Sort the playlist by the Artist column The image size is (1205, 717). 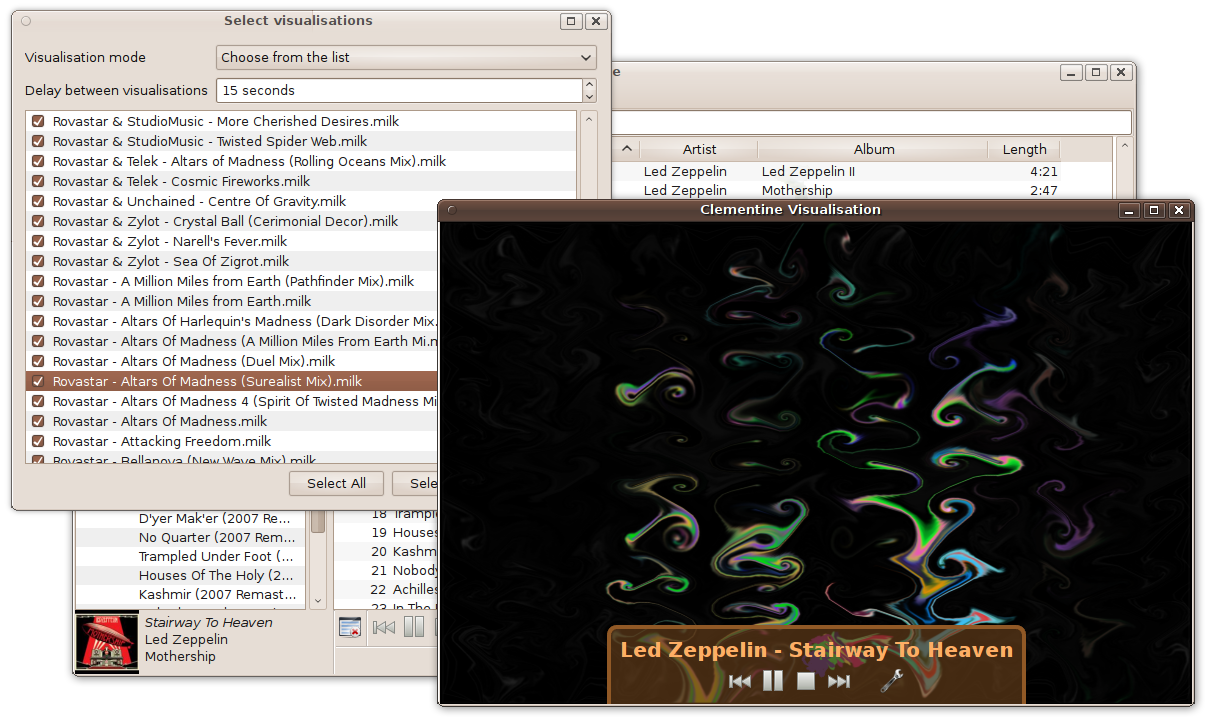coord(698,149)
